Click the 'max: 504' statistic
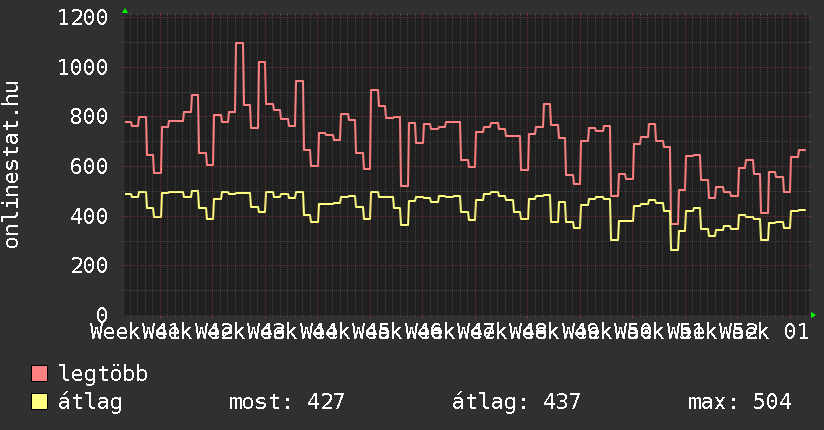The width and height of the screenshot is (824, 430). coord(739,402)
